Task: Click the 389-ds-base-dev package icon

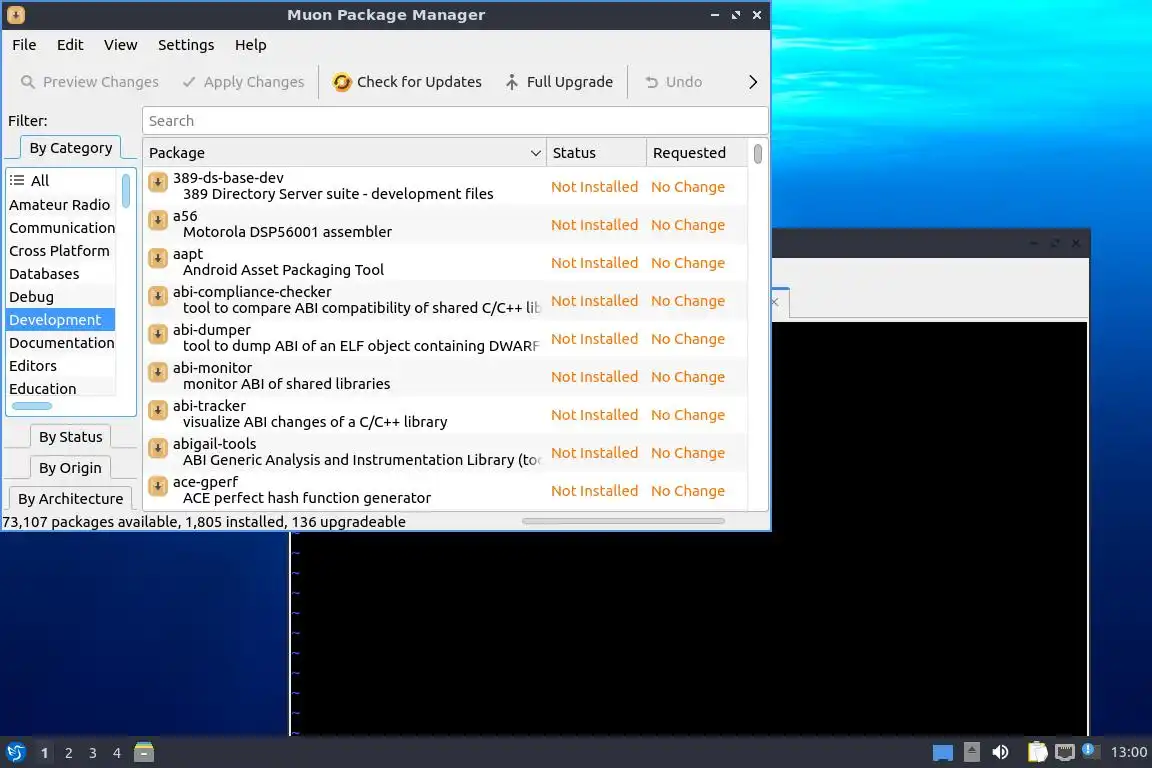Action: (x=158, y=182)
